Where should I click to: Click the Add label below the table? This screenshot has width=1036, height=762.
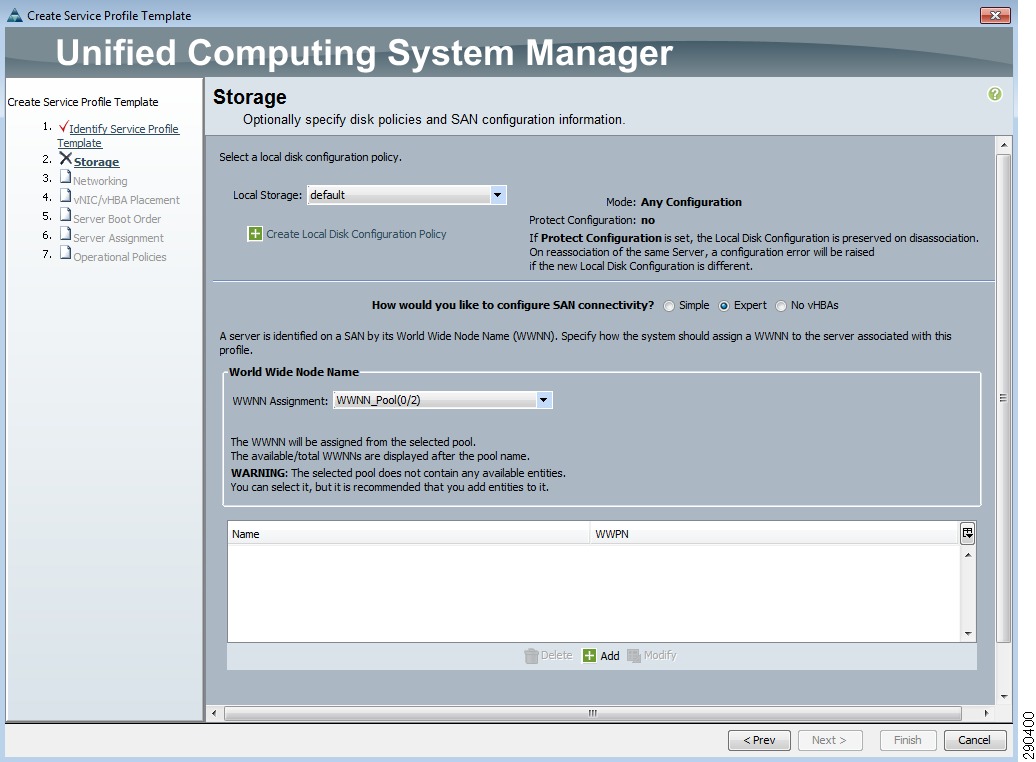610,656
